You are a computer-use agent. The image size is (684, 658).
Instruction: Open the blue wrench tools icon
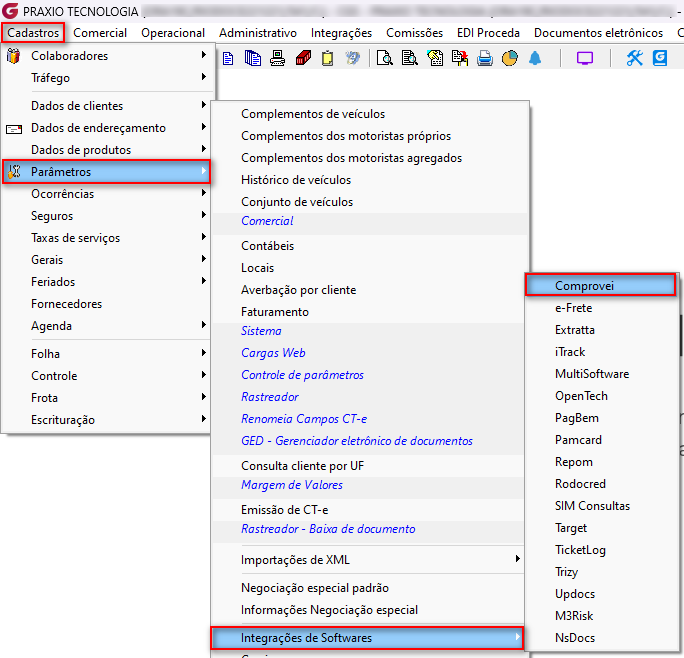point(635,58)
